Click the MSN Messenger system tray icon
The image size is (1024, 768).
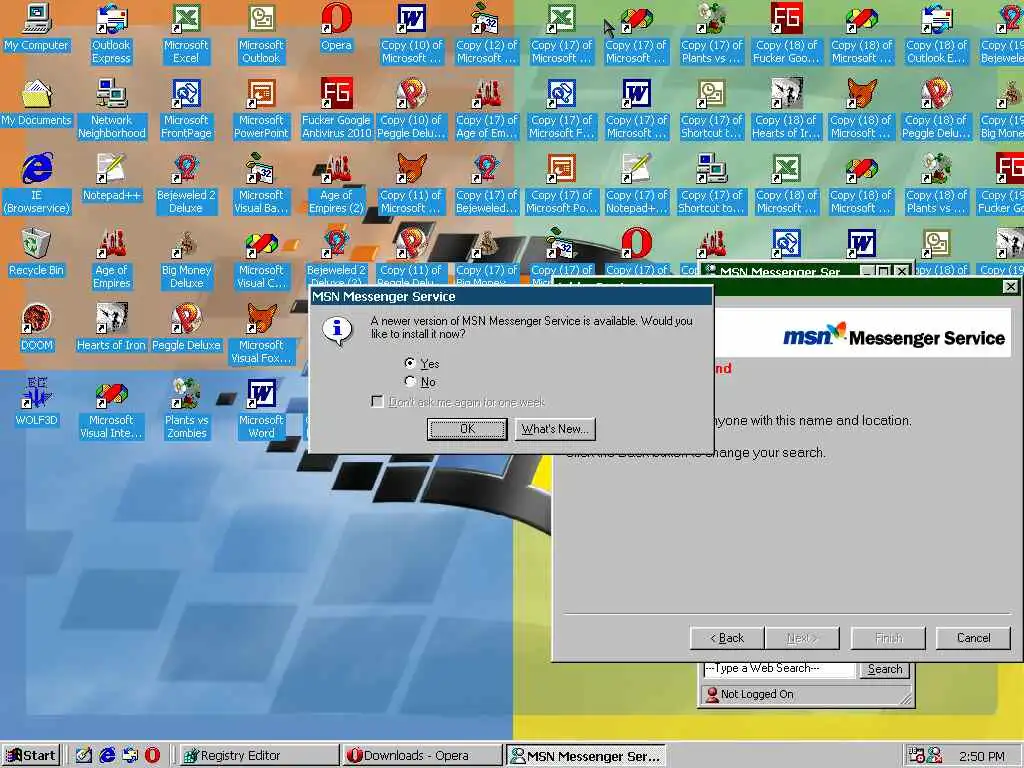[x=935, y=756]
